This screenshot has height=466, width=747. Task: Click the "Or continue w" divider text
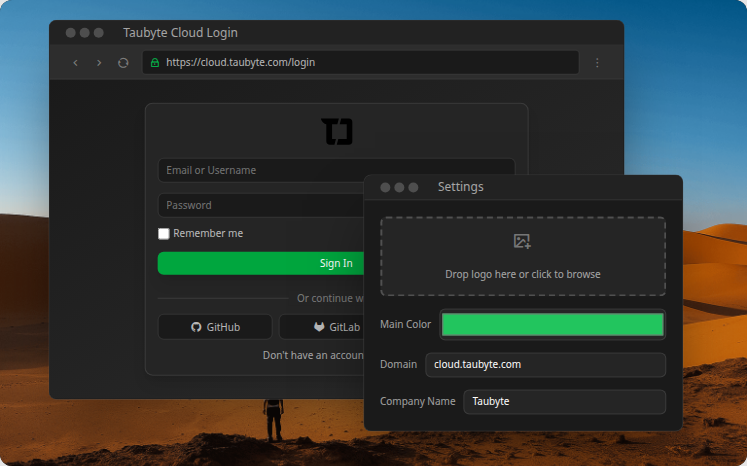[x=330, y=298]
